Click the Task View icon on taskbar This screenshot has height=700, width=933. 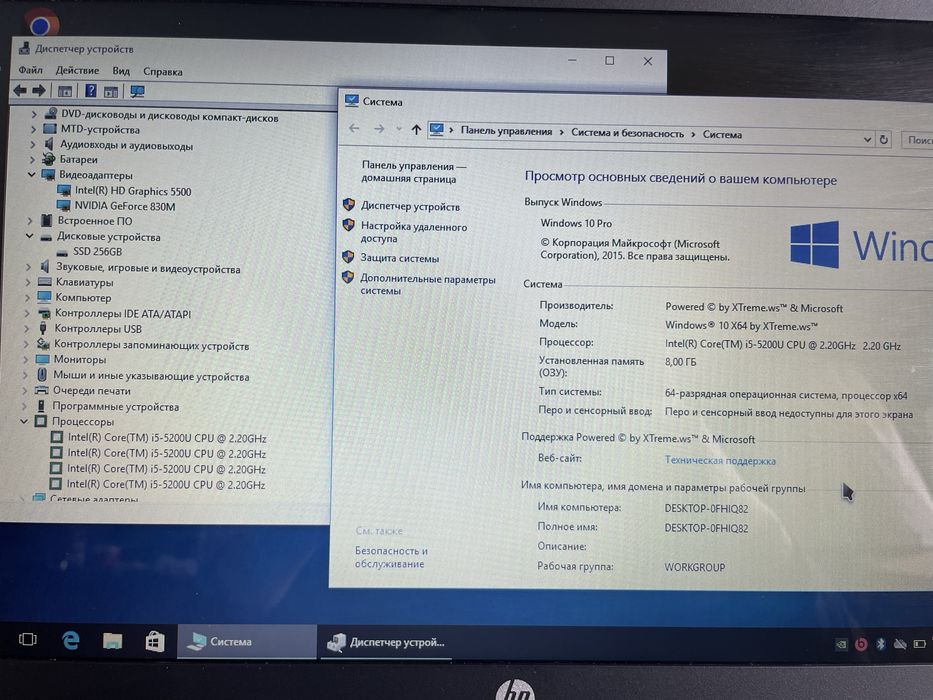27,639
